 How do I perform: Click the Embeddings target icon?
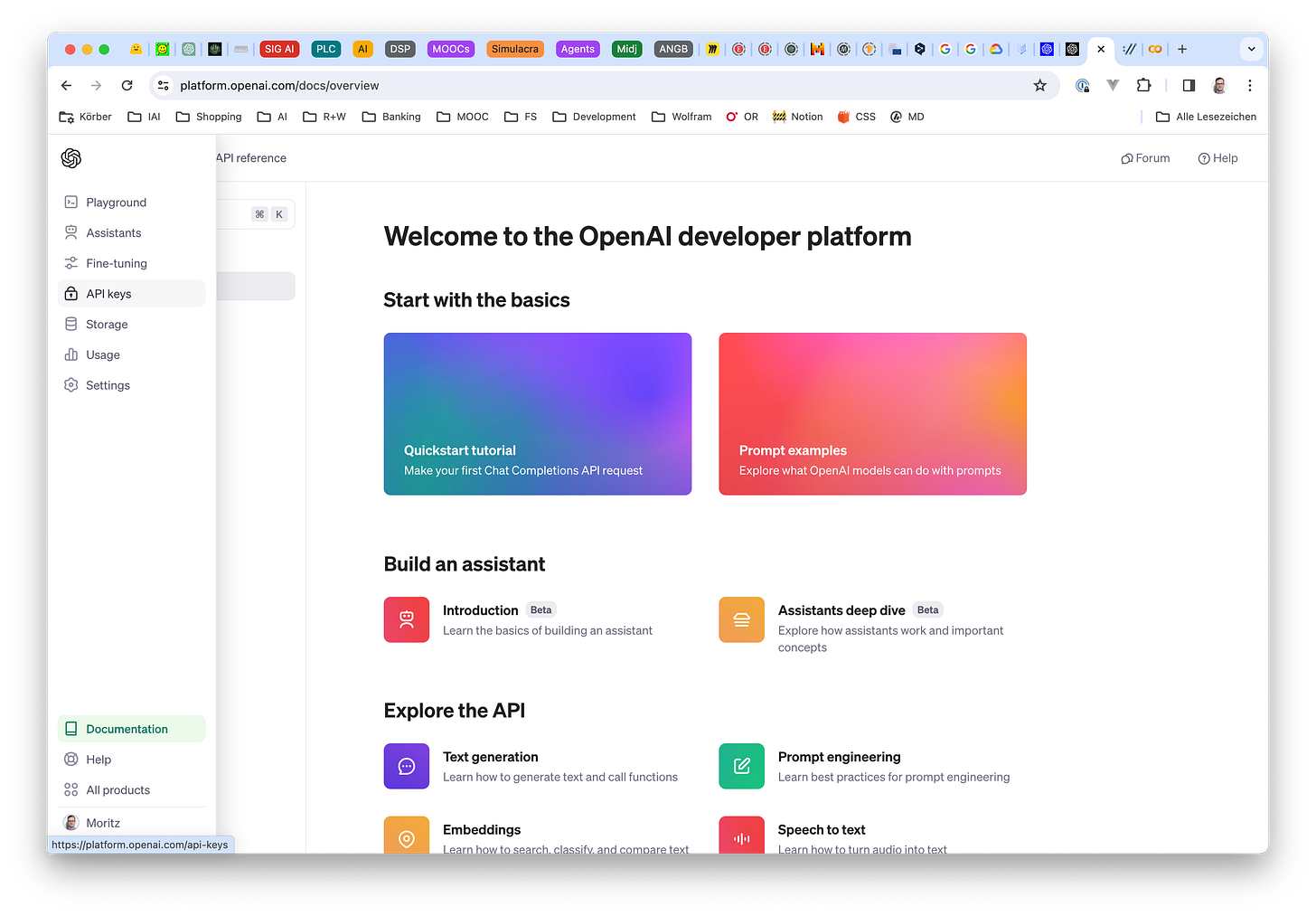click(x=407, y=836)
